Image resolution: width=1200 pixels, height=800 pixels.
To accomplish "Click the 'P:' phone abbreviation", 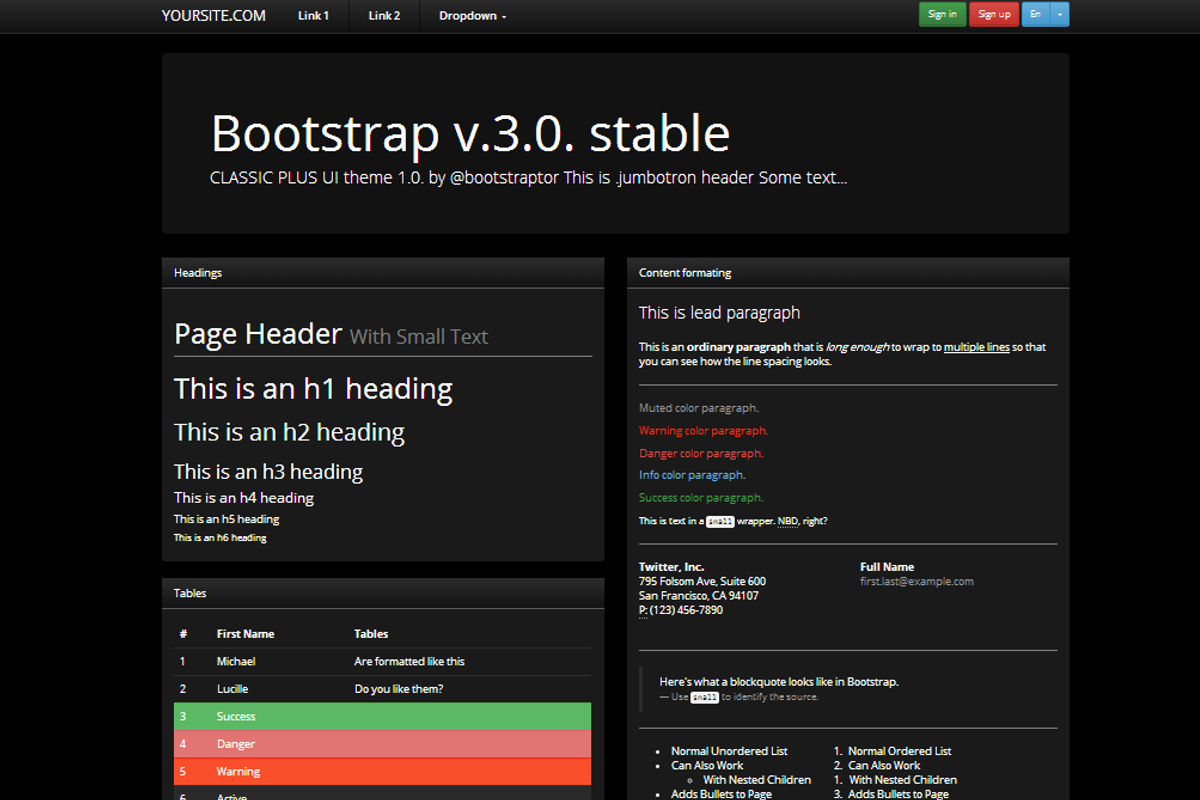I will (x=643, y=610).
